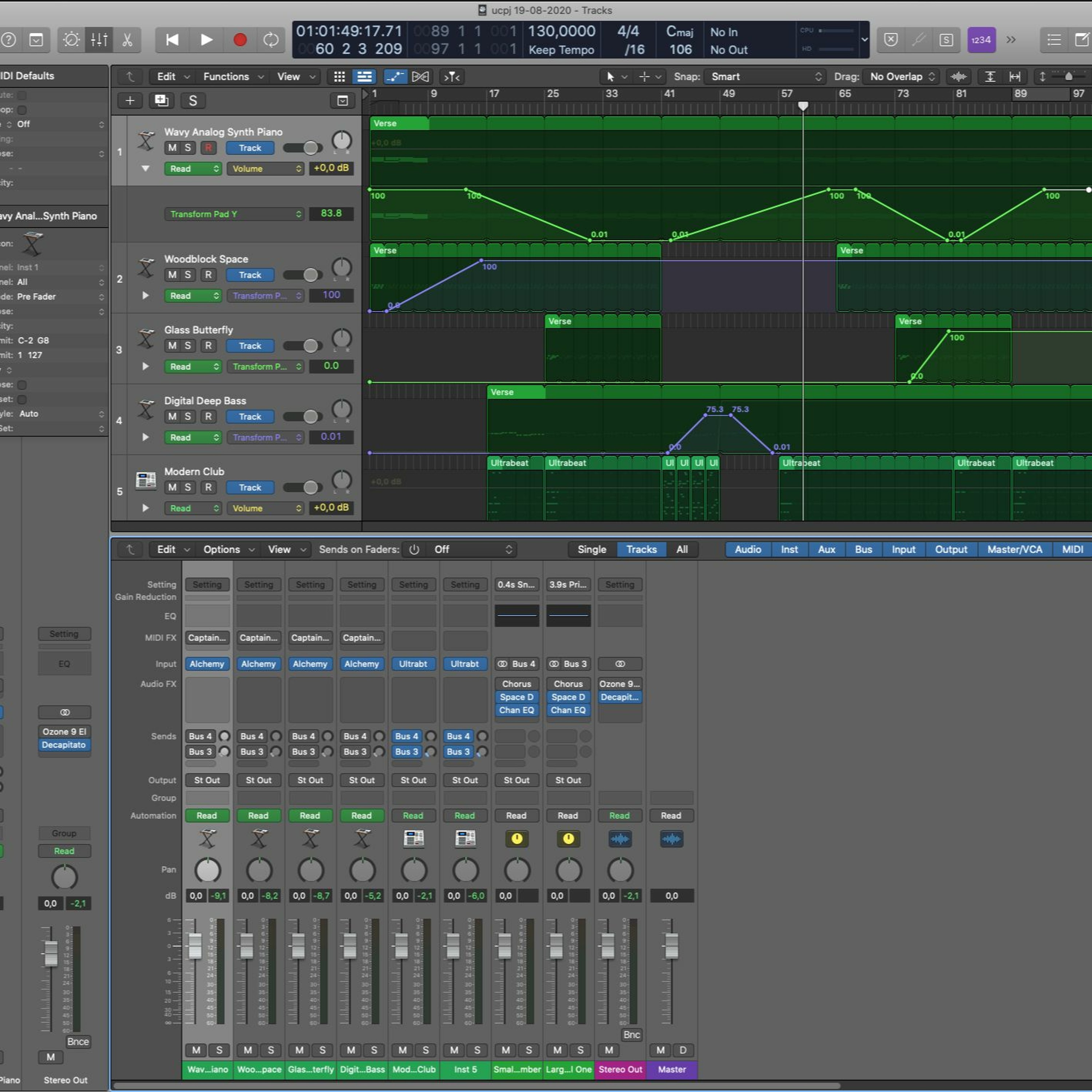Image resolution: width=1092 pixels, height=1092 pixels.
Task: Click the scissors editors toolbar icon
Action: tap(127, 40)
